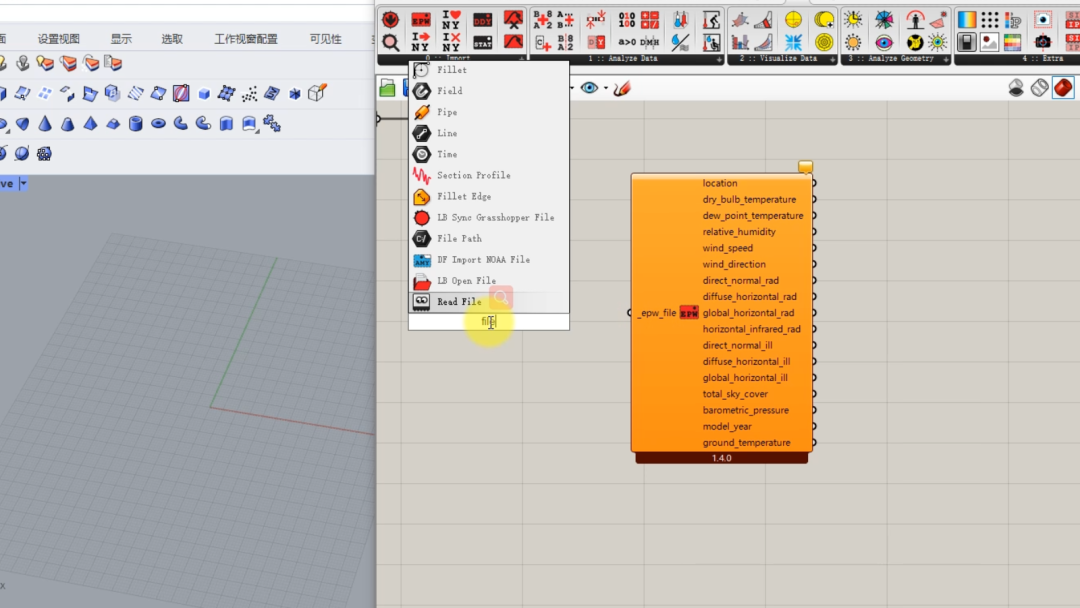
Task: Click the a>0 conditional statement icon
Action: click(x=627, y=42)
